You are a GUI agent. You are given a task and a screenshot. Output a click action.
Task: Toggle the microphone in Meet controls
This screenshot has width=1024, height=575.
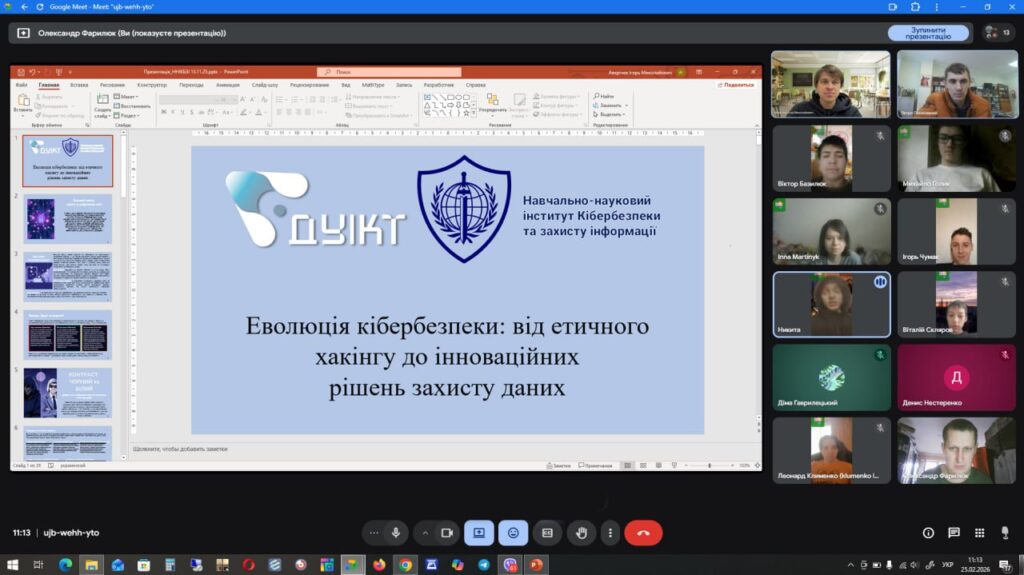[x=396, y=533]
